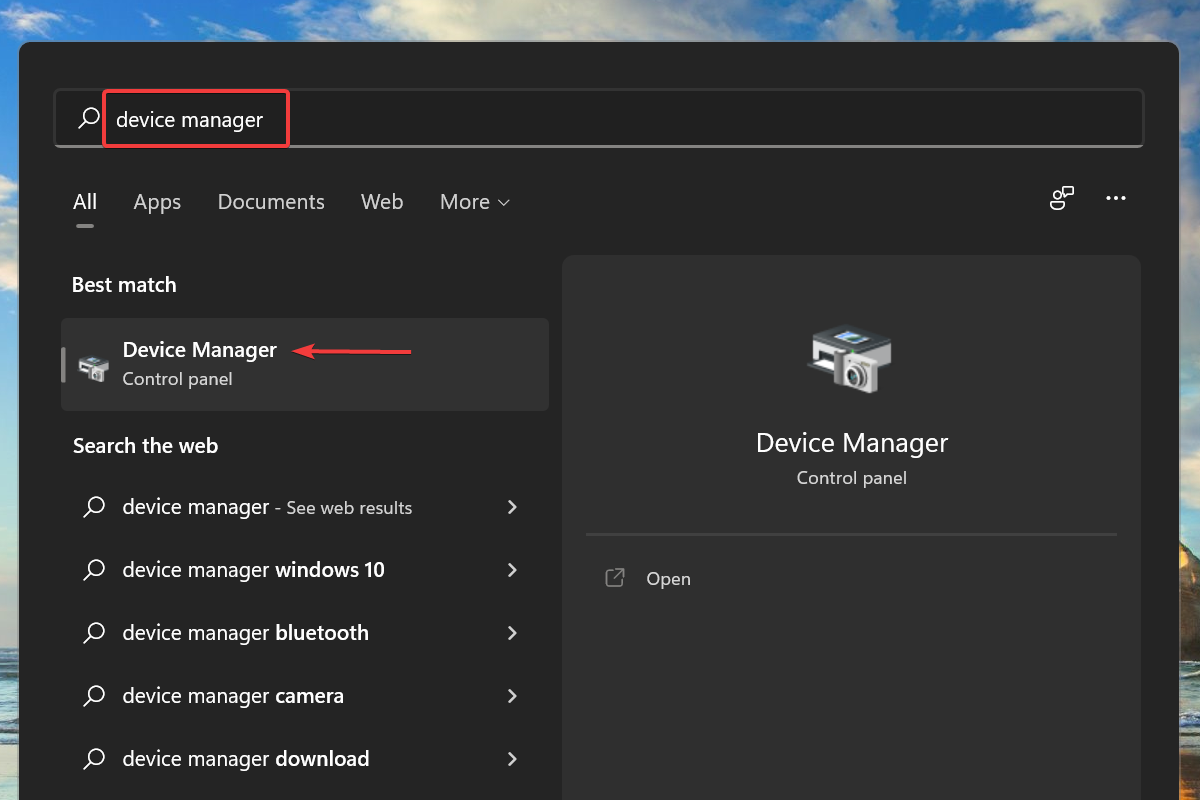Image resolution: width=1200 pixels, height=800 pixels.
Task: Switch to the Documents filter
Action: click(x=271, y=202)
